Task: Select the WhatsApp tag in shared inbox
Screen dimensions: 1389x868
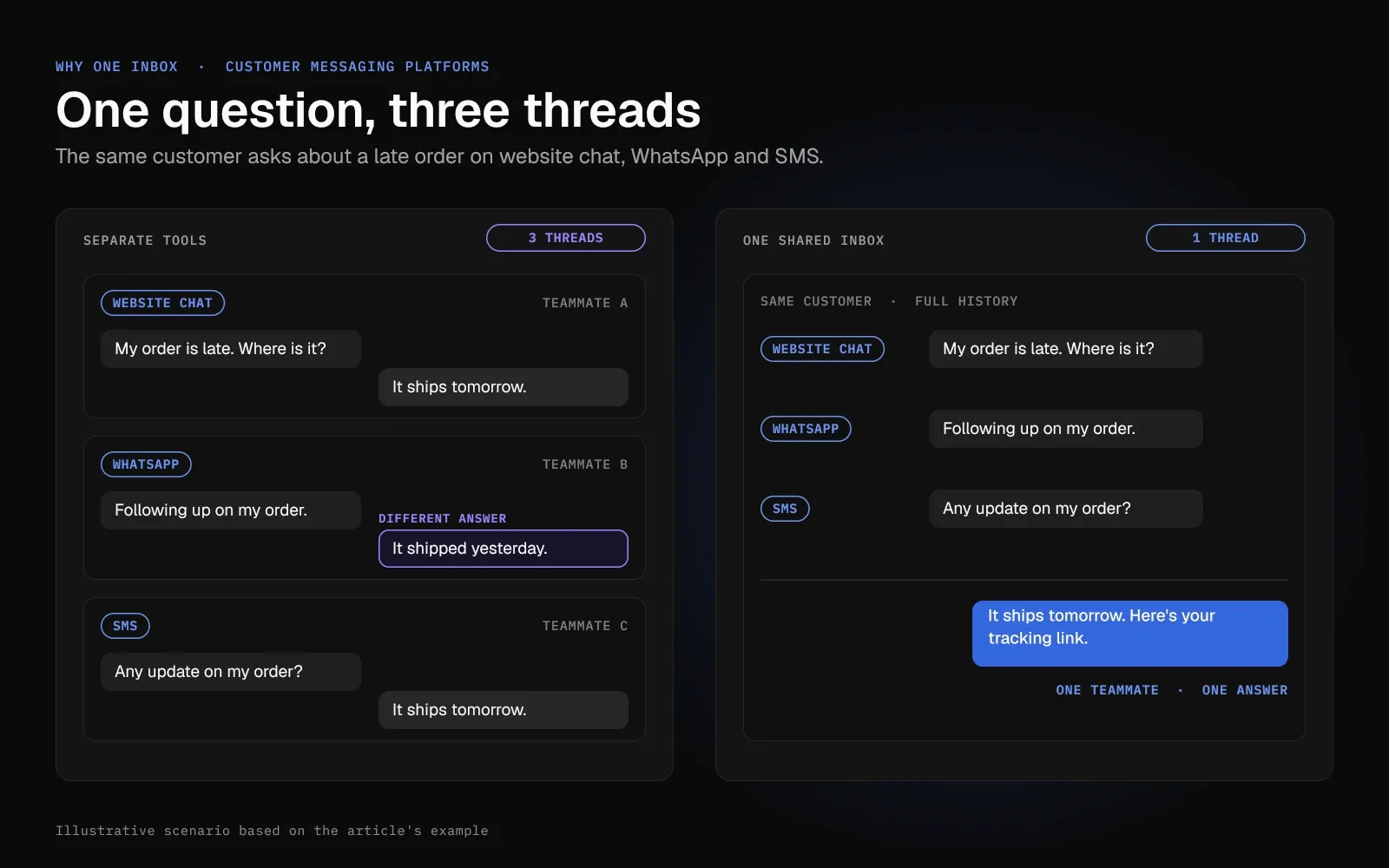Action: [x=806, y=429]
